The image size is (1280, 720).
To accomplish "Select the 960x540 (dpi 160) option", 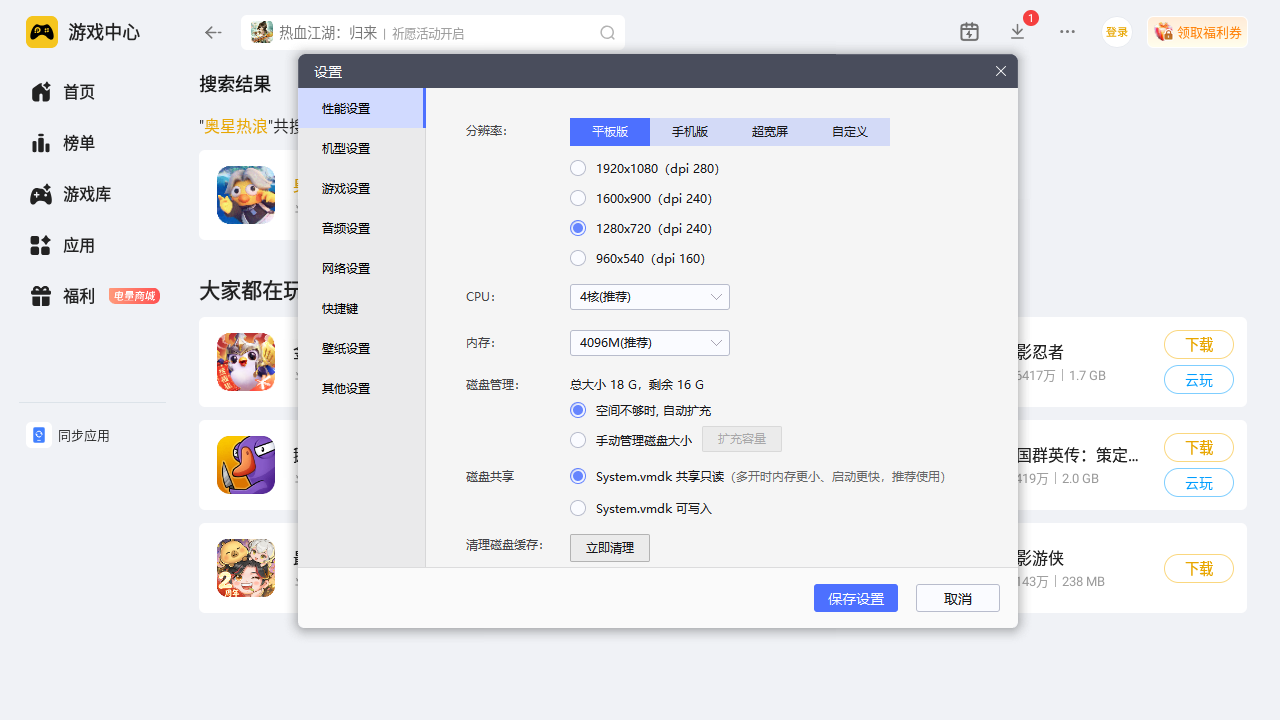I will coord(578,258).
